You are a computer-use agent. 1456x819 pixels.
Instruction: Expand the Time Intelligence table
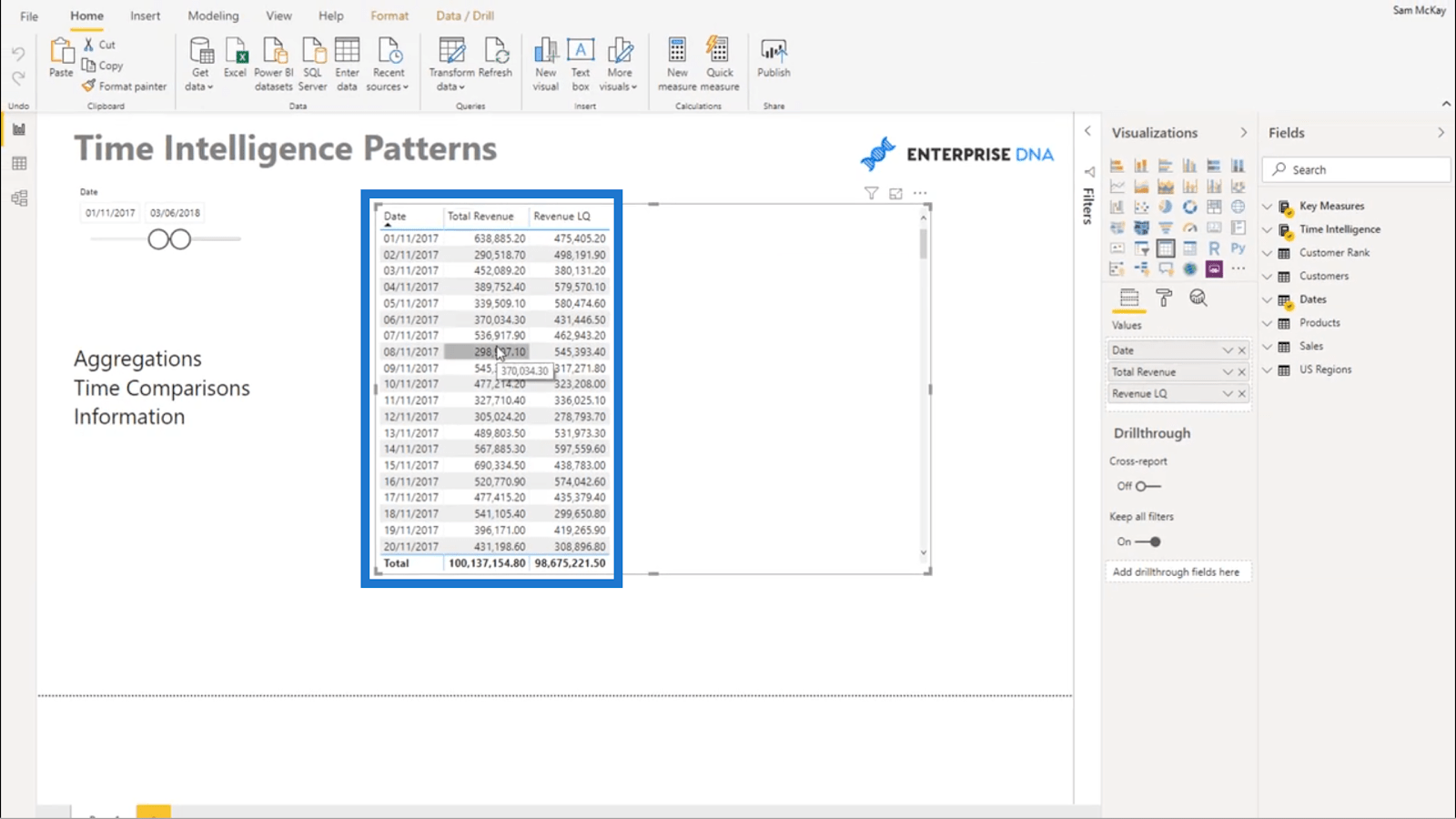1267,229
